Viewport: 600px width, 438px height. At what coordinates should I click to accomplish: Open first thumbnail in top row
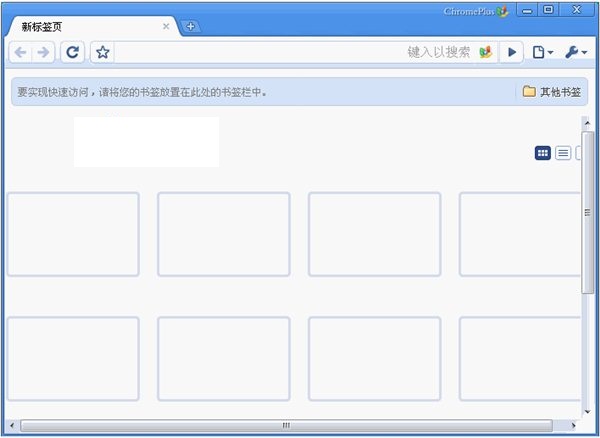73,234
